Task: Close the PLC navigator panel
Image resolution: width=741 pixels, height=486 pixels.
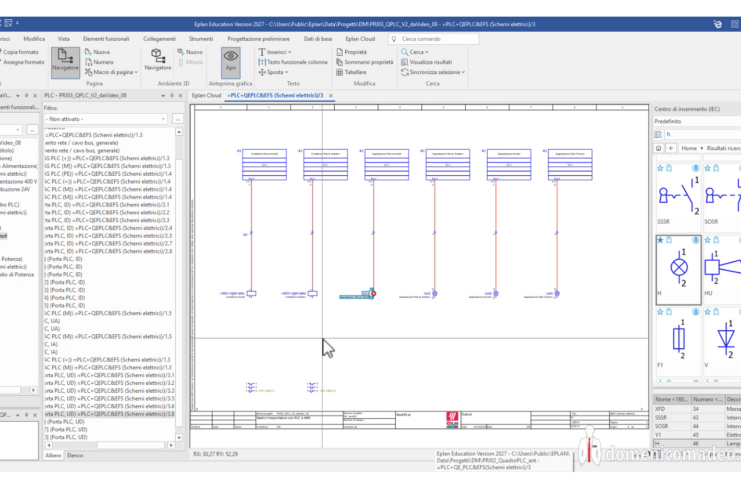Action: 180,95
